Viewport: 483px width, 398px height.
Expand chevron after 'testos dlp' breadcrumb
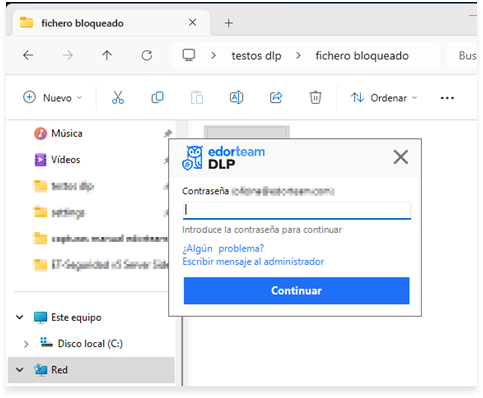(x=298, y=56)
